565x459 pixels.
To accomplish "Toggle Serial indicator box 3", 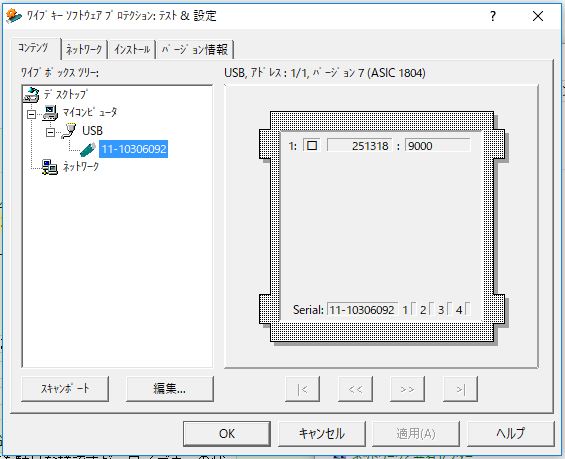I will point(450,309).
